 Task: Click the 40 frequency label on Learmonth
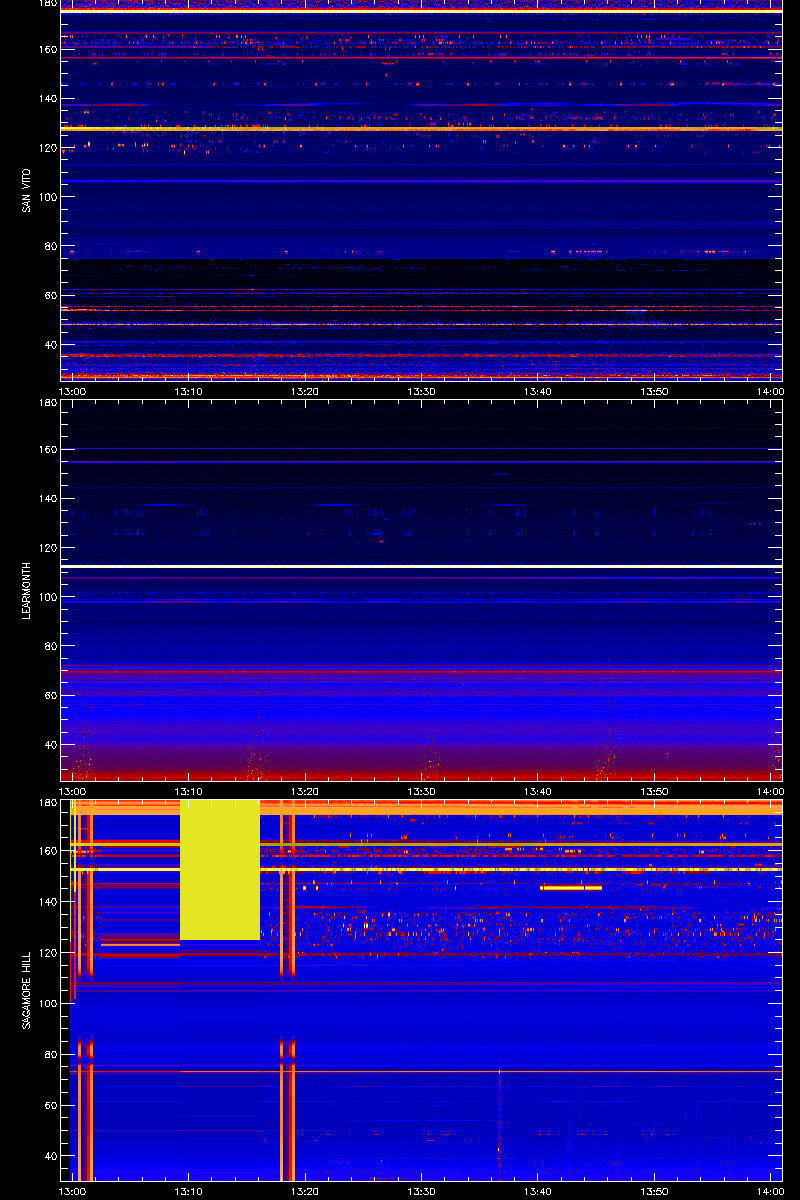click(x=50, y=745)
